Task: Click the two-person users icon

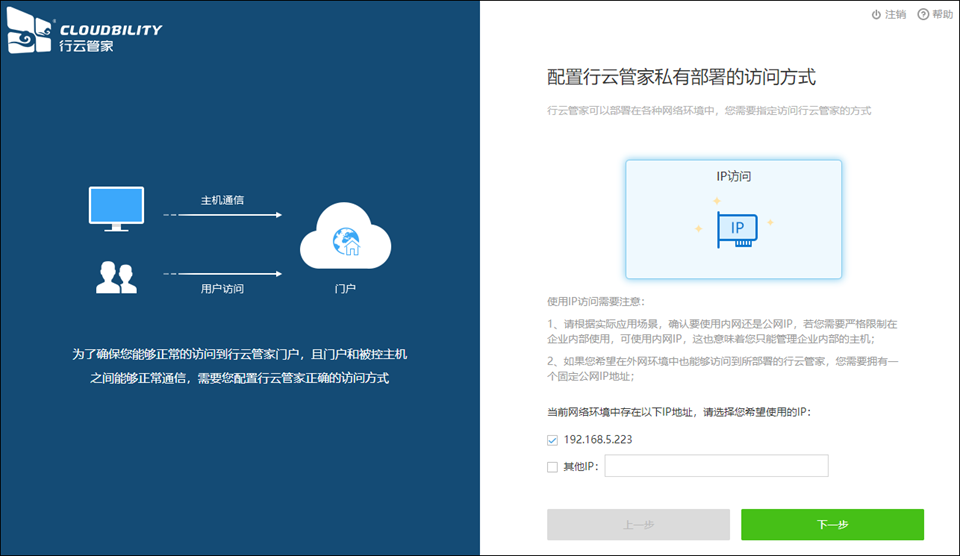Action: point(116,277)
